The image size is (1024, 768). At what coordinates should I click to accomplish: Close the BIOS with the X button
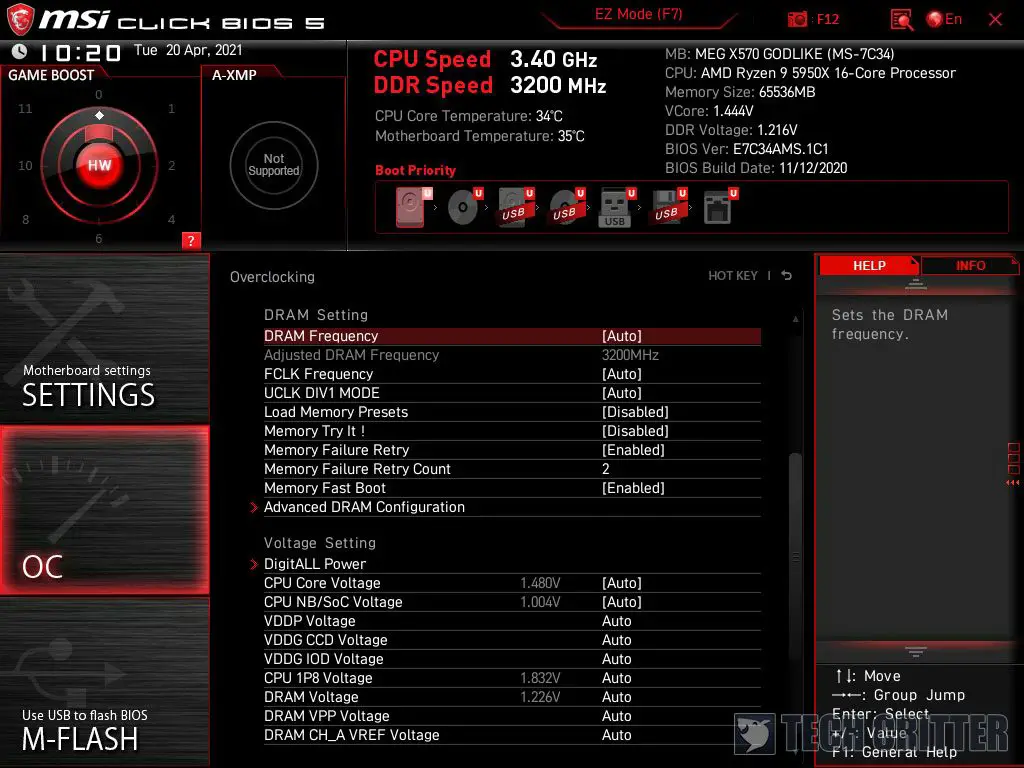pos(995,20)
